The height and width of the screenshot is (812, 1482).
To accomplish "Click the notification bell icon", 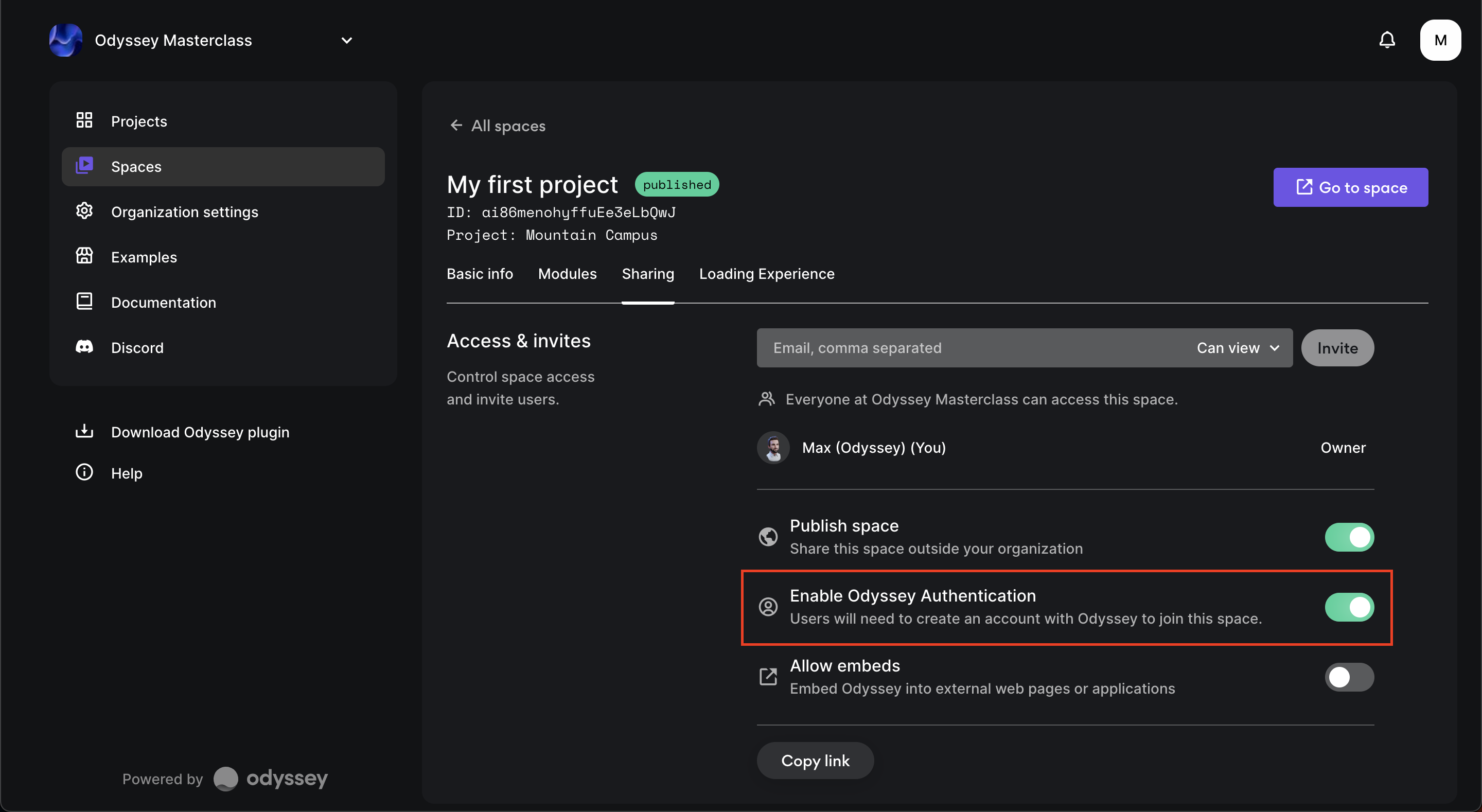I will 1387,40.
